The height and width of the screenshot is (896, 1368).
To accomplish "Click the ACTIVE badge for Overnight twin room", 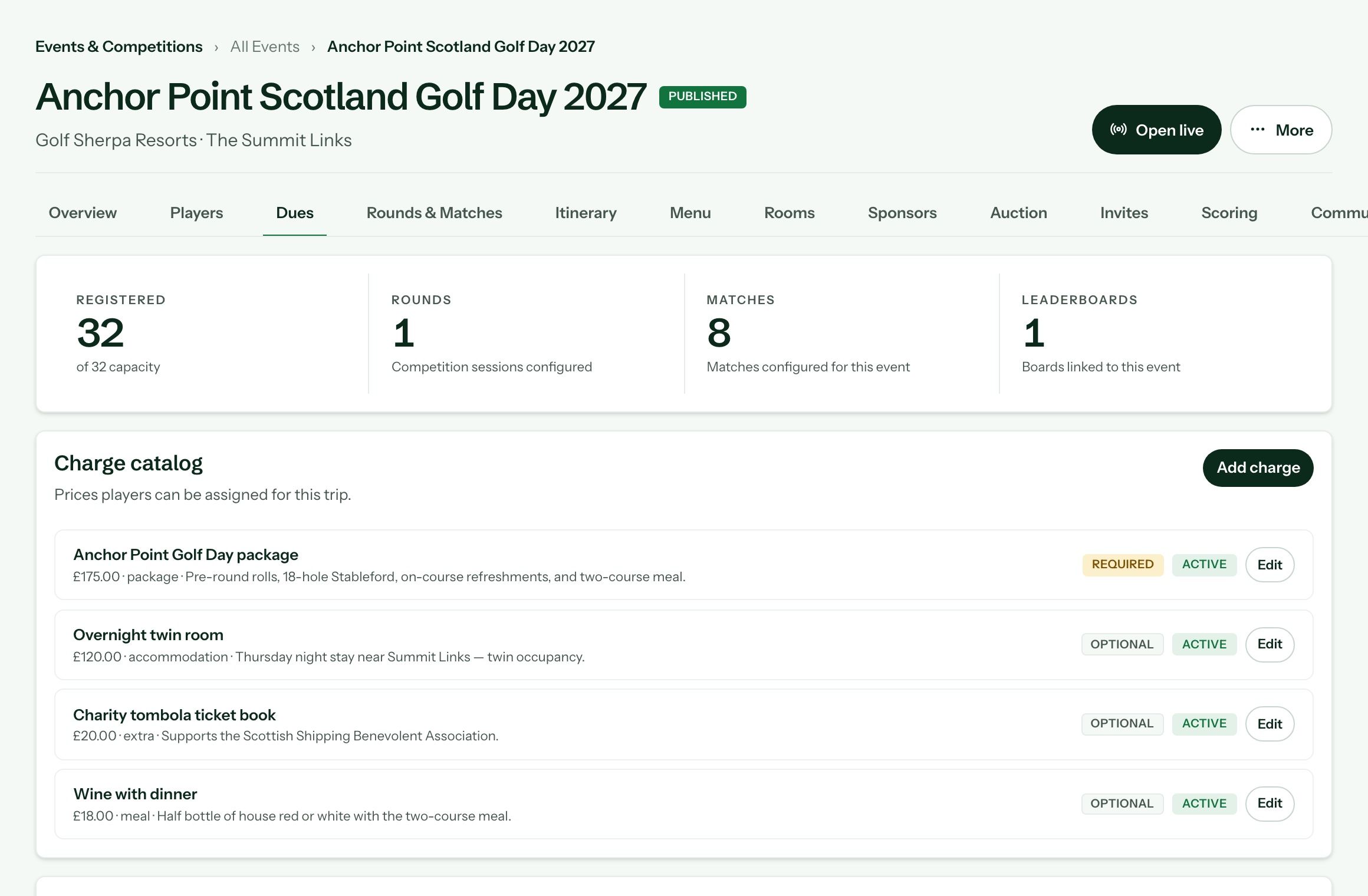I will point(1204,644).
